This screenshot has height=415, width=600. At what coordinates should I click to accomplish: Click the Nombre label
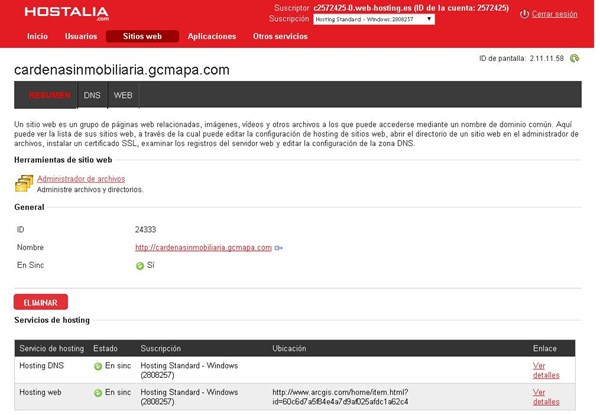click(30, 247)
